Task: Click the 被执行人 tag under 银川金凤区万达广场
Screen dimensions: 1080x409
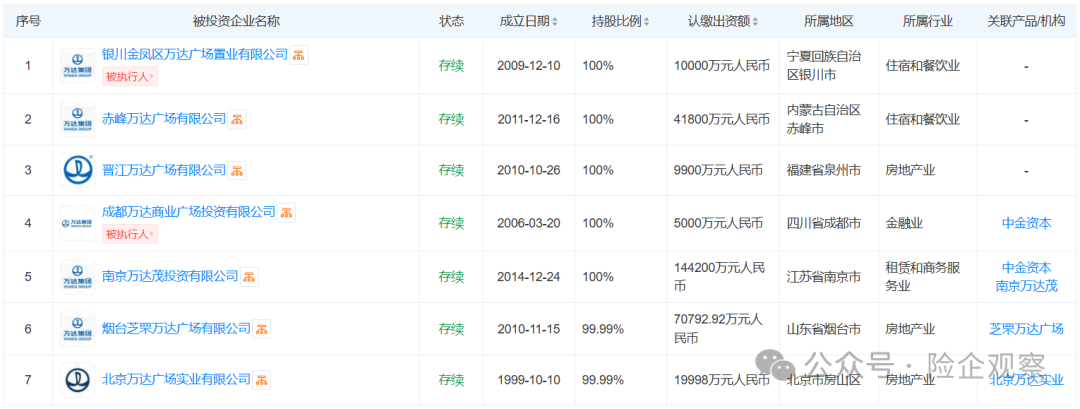Action: [130, 76]
